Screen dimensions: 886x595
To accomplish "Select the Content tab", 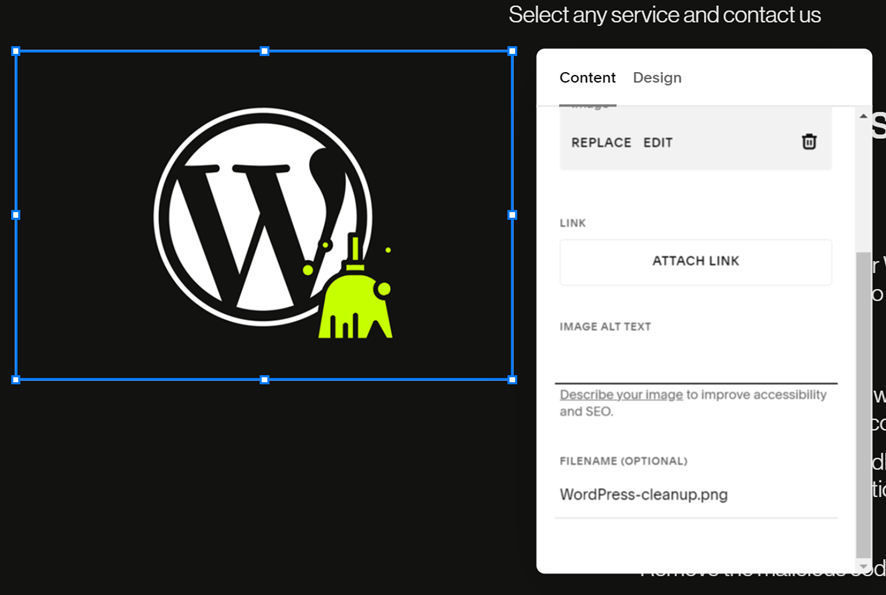I will tap(587, 77).
